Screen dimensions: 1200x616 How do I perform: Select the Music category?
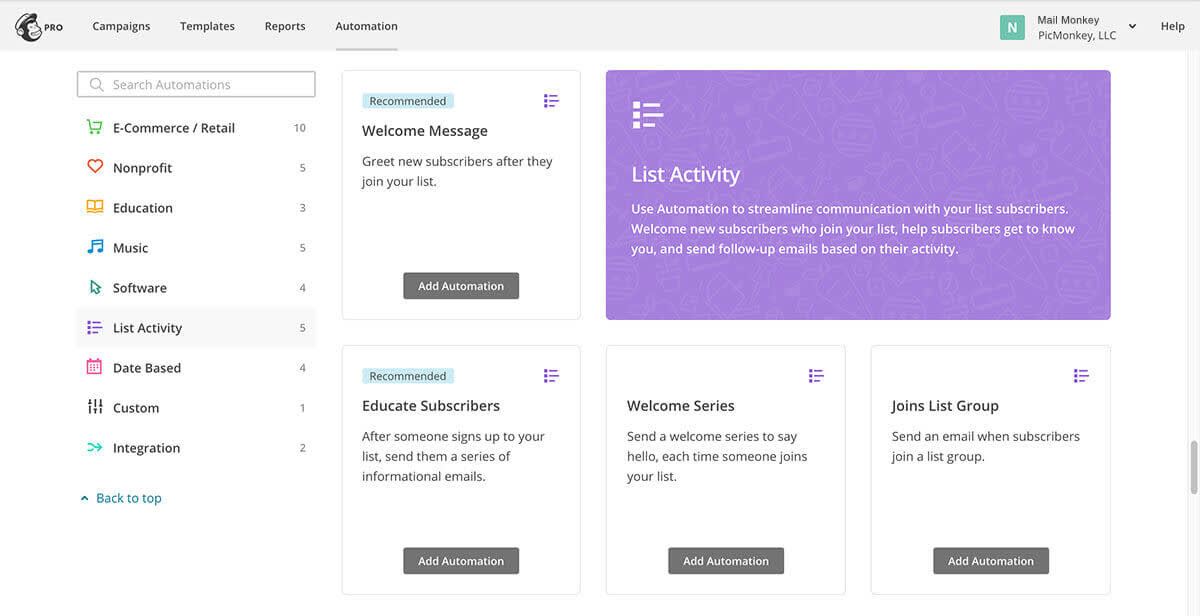(x=196, y=248)
